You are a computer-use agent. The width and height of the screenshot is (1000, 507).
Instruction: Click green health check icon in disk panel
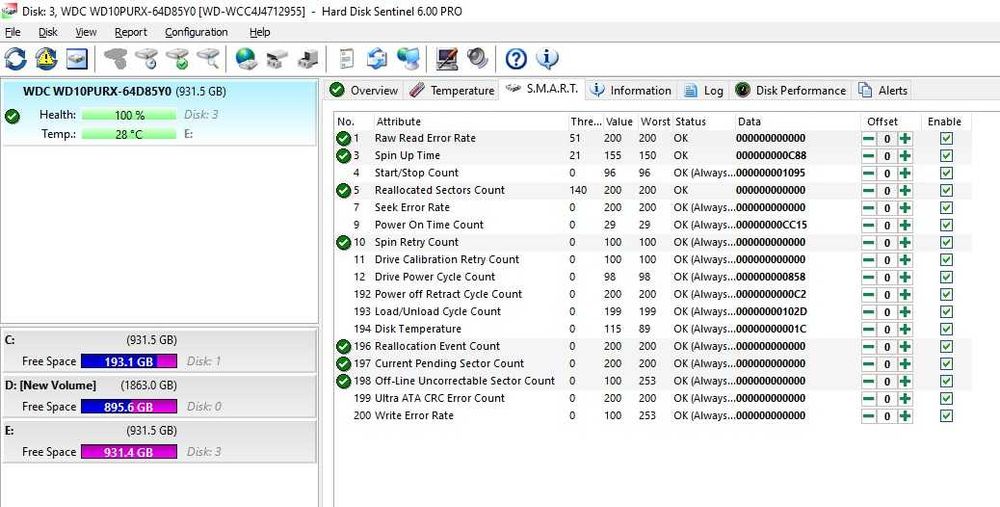point(11,116)
